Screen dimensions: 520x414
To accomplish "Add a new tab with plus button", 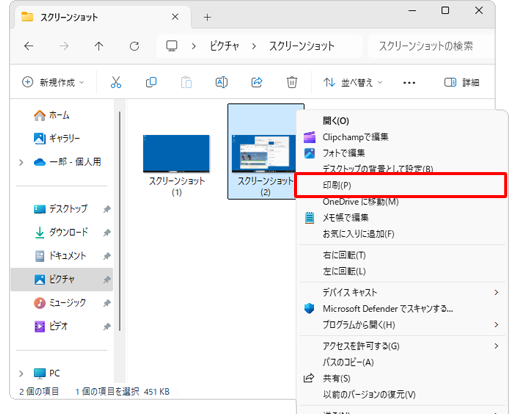I will 207,17.
